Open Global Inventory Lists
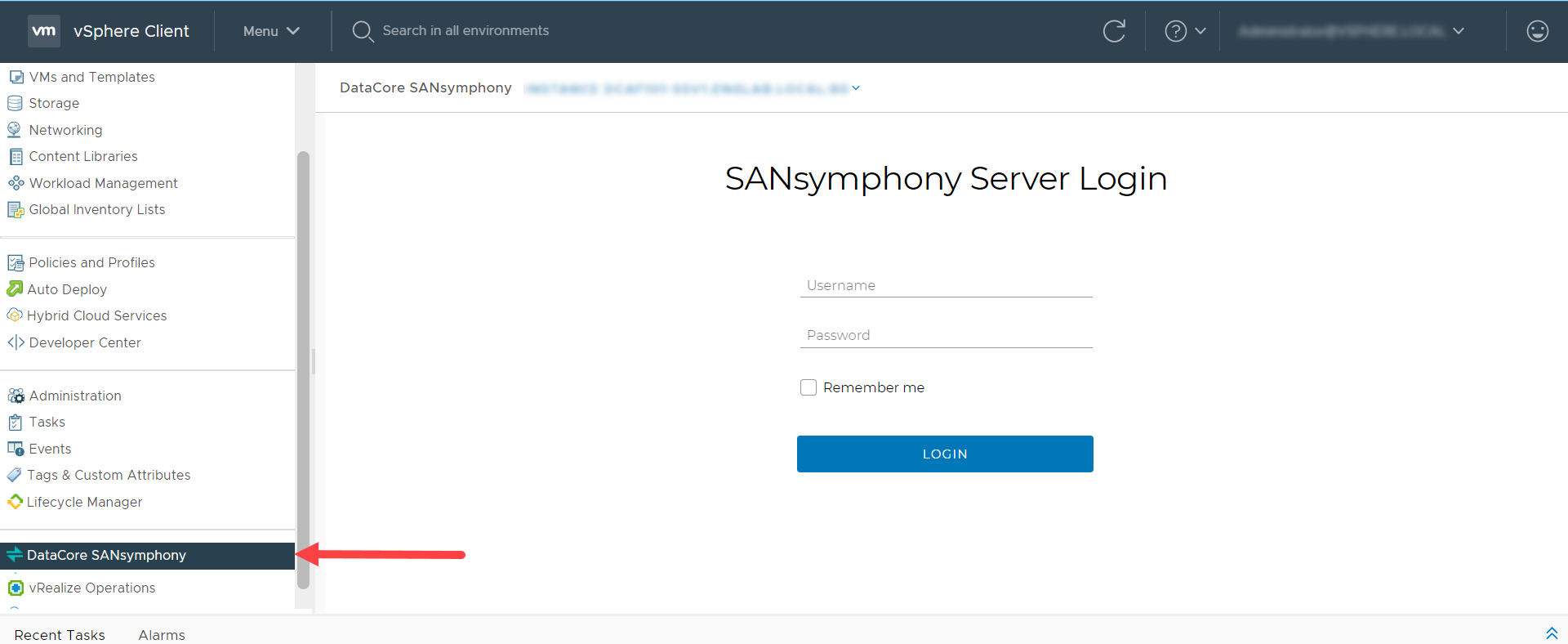Viewport: 1568px width, 644px height. pyautogui.click(x=96, y=210)
